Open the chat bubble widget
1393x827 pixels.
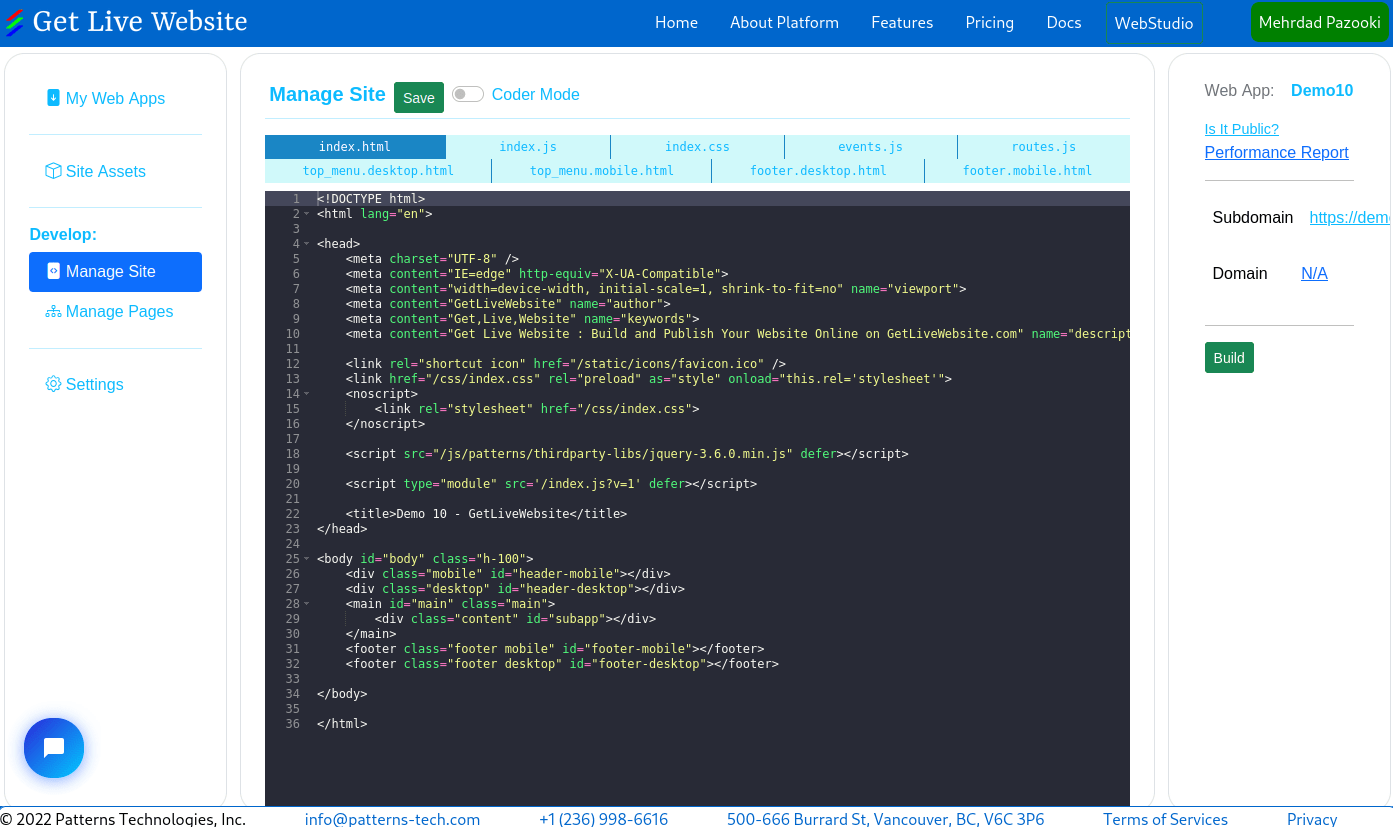click(x=54, y=748)
